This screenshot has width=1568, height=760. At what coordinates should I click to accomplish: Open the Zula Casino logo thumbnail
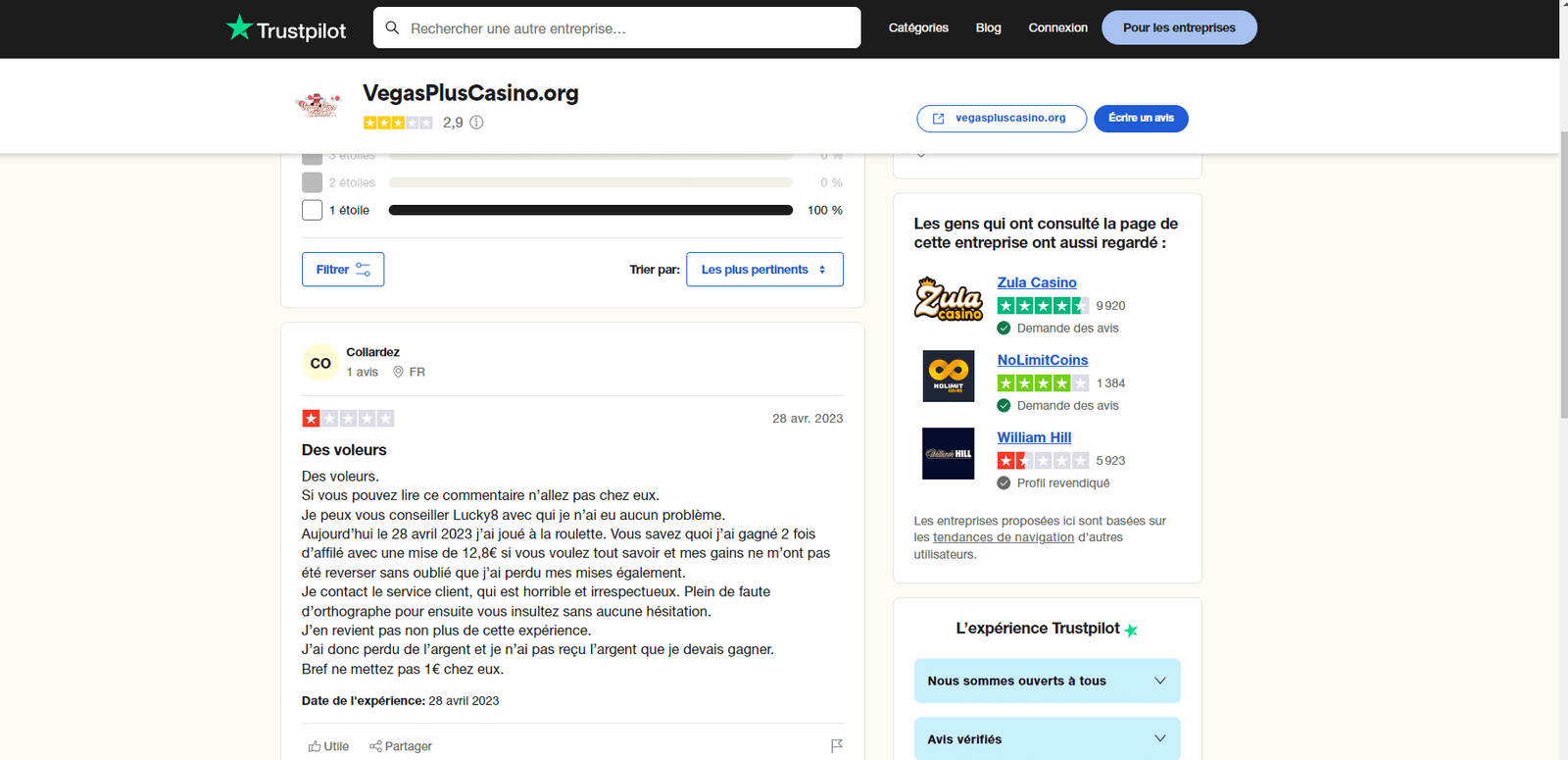click(x=948, y=299)
